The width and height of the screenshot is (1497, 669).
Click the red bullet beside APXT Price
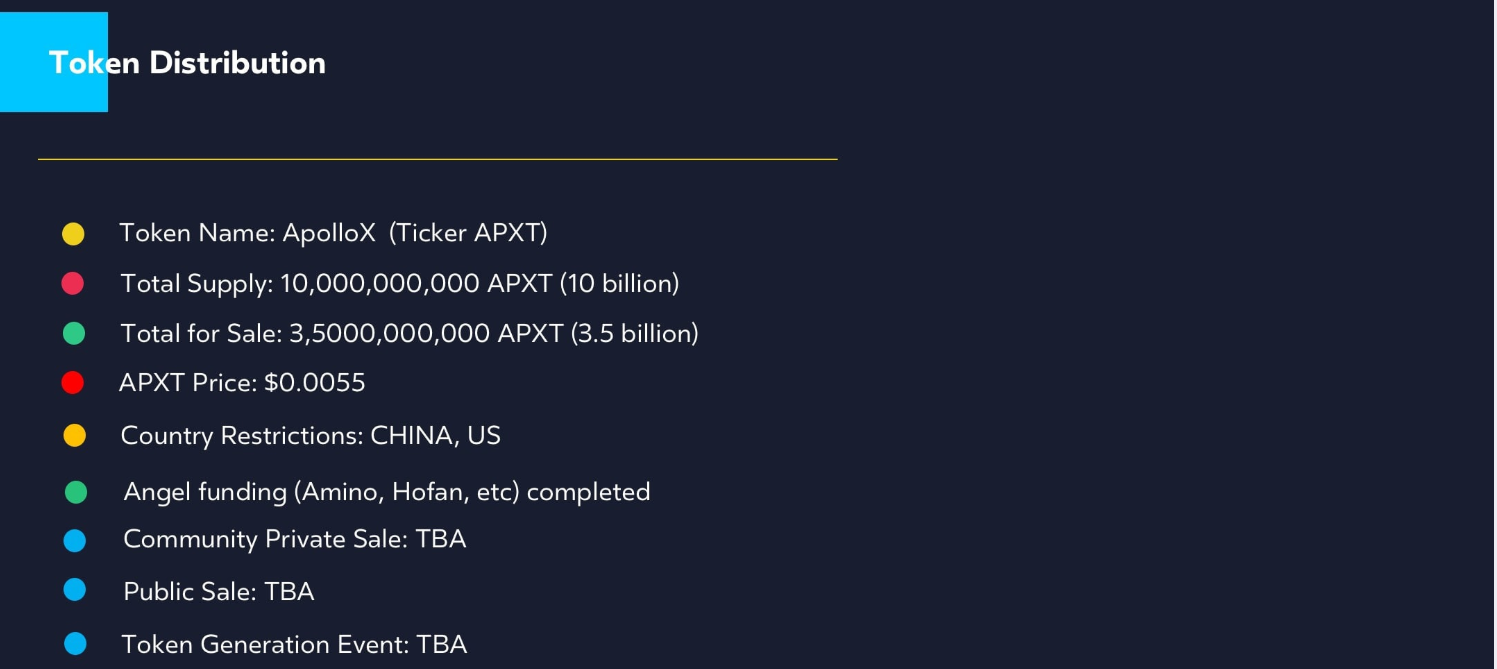[x=72, y=382]
